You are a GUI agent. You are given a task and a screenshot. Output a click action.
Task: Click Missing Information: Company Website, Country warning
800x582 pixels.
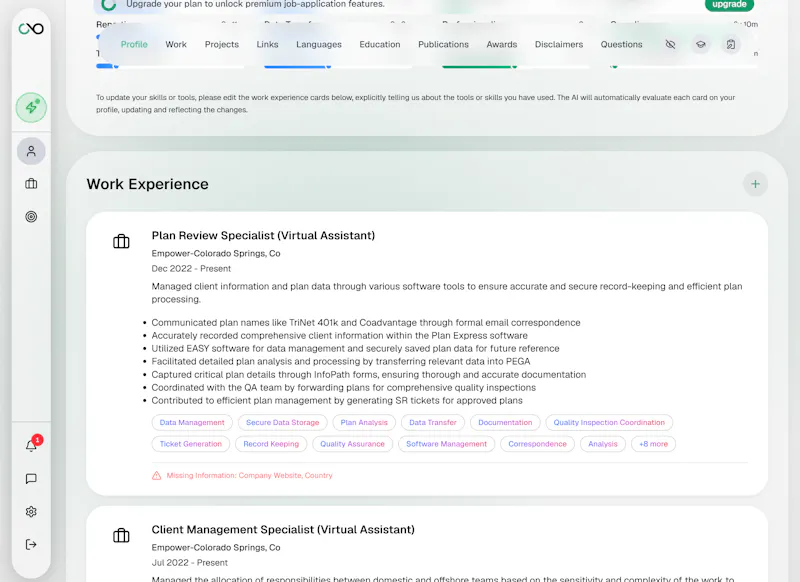pyautogui.click(x=249, y=475)
